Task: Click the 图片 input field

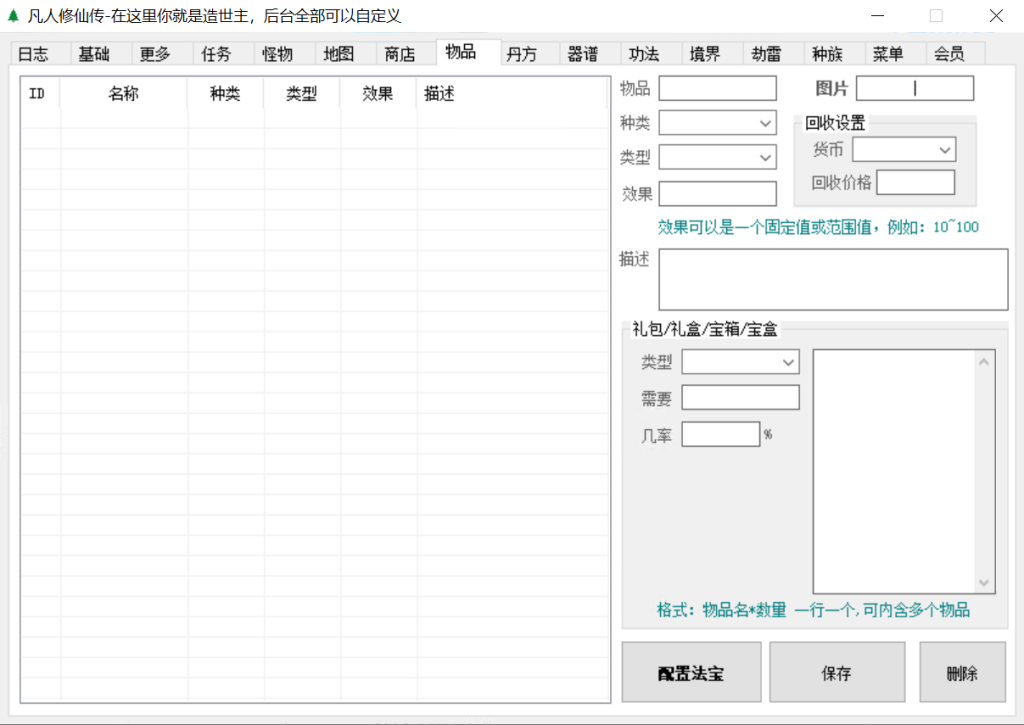Action: tap(914, 89)
